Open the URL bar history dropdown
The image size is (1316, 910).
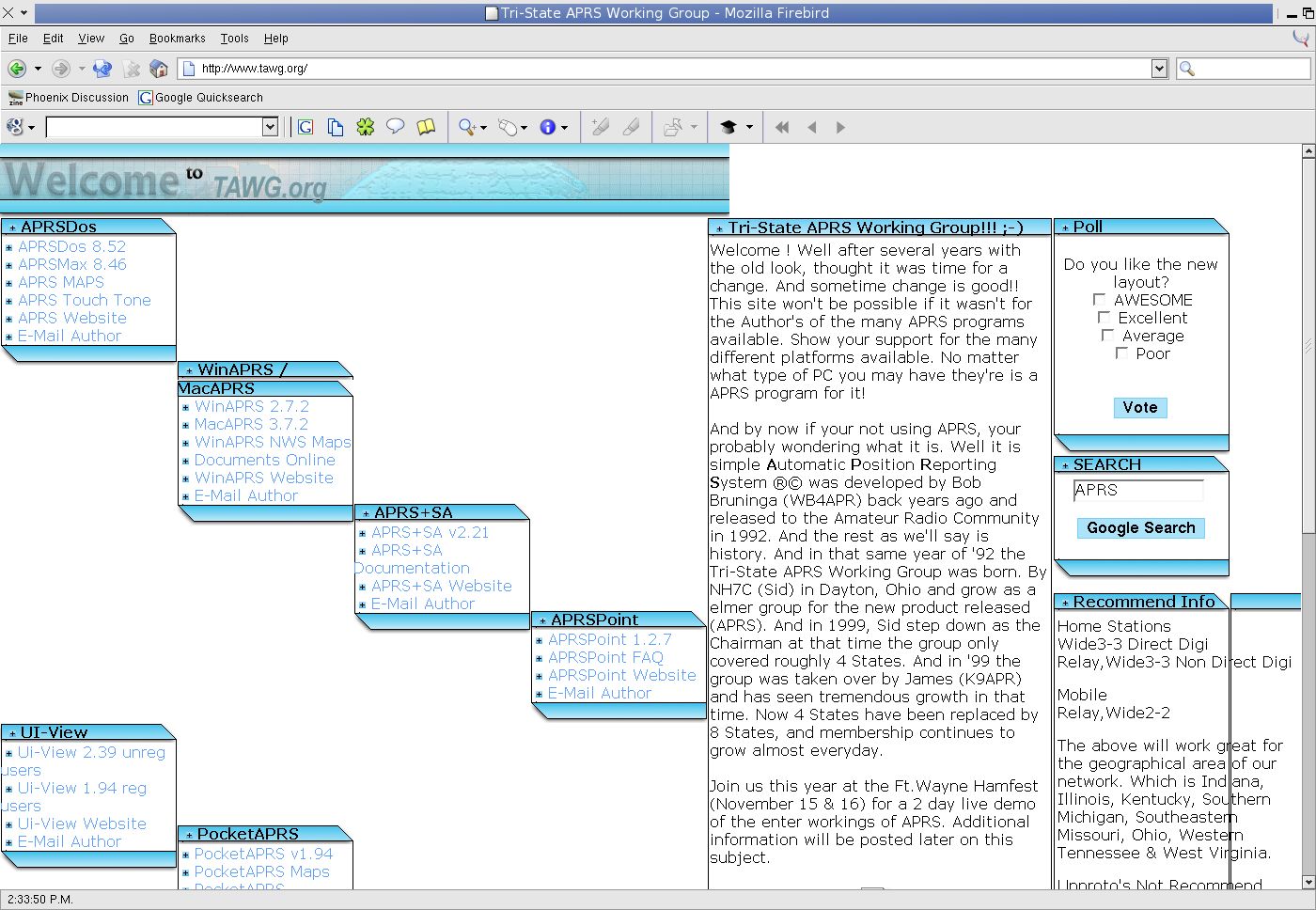[1159, 69]
